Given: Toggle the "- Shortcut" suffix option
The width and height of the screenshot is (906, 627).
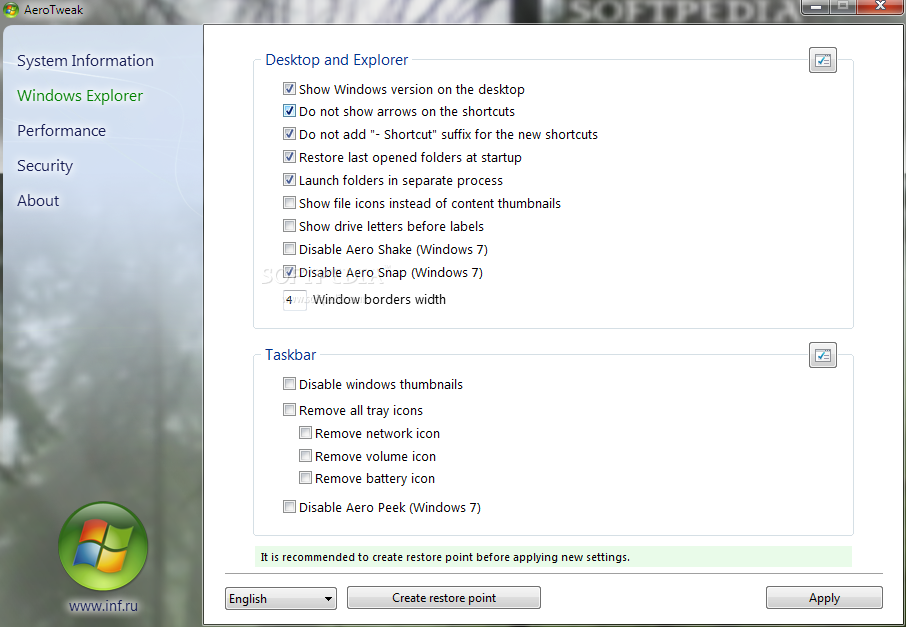Looking at the screenshot, I should (289, 134).
